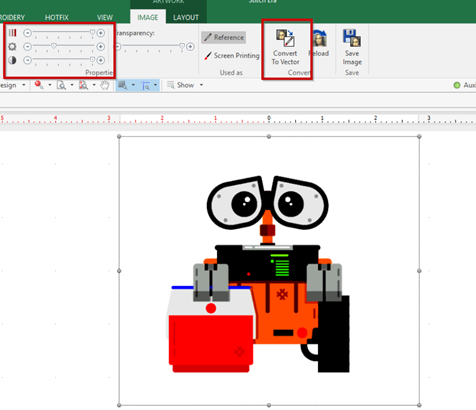
Task: Select the hand pan tool
Action: (x=105, y=85)
